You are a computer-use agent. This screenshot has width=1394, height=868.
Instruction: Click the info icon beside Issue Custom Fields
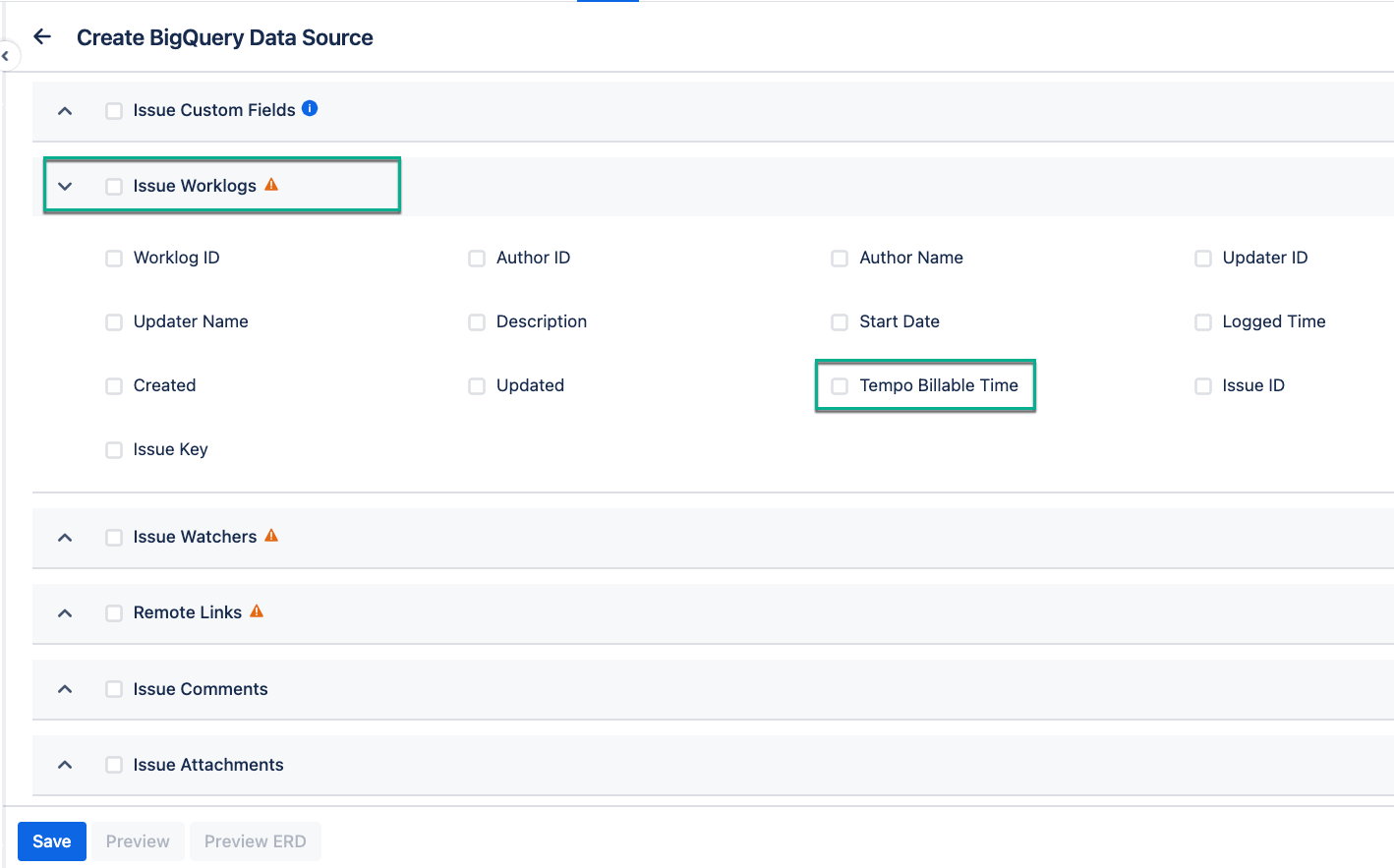(310, 108)
